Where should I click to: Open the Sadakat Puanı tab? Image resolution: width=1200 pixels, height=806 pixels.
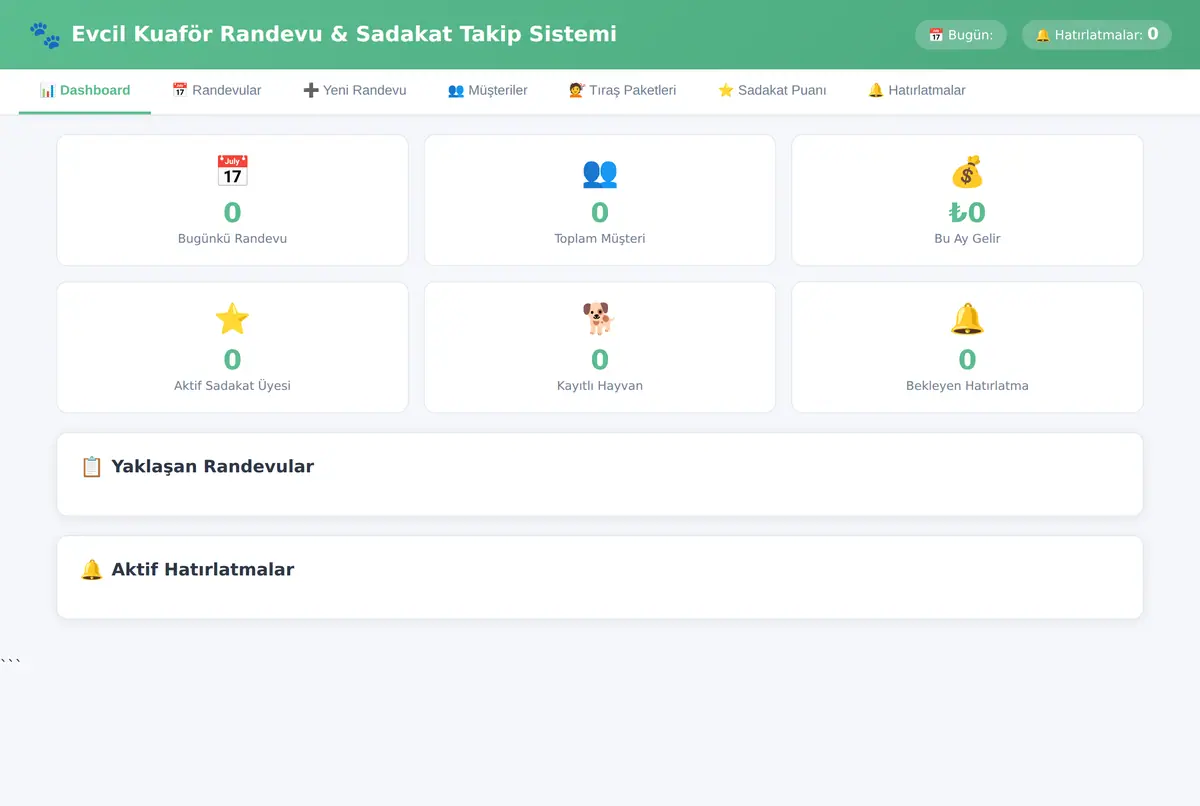click(772, 91)
